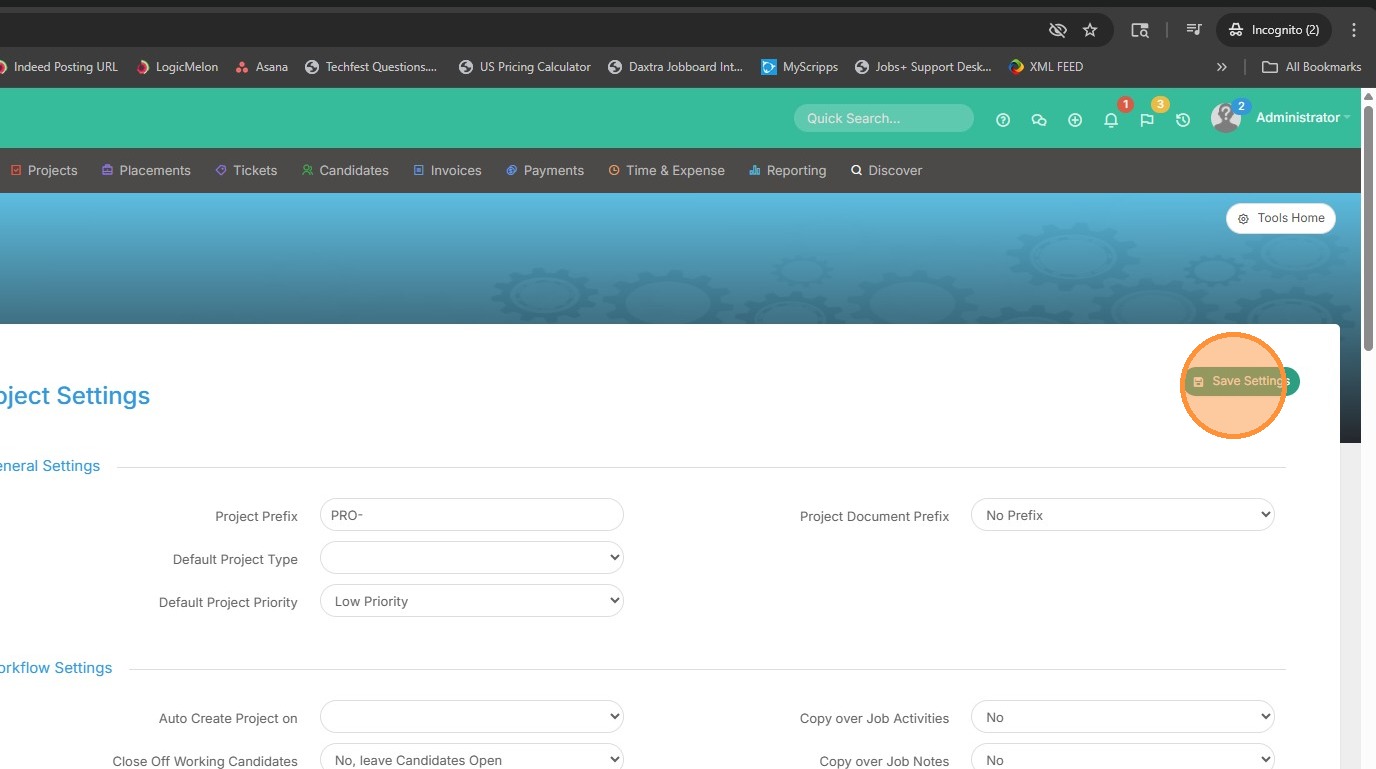Go to the Candidates menu

[x=345, y=171]
